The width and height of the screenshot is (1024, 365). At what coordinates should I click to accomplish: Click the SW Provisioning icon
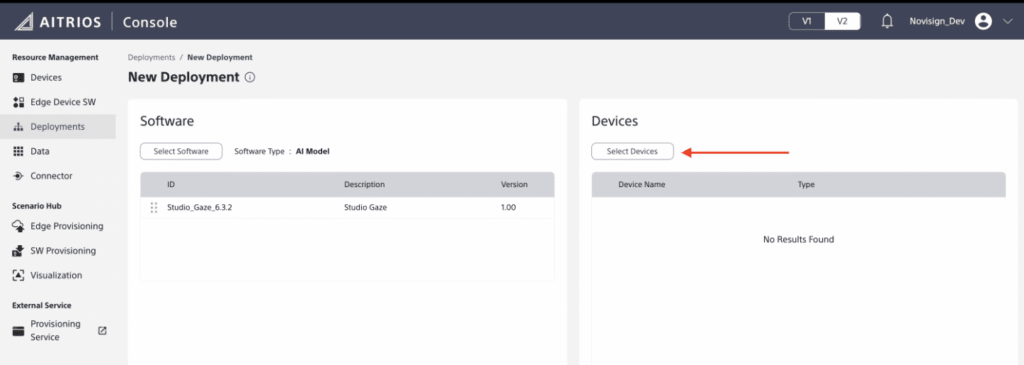[x=18, y=251]
